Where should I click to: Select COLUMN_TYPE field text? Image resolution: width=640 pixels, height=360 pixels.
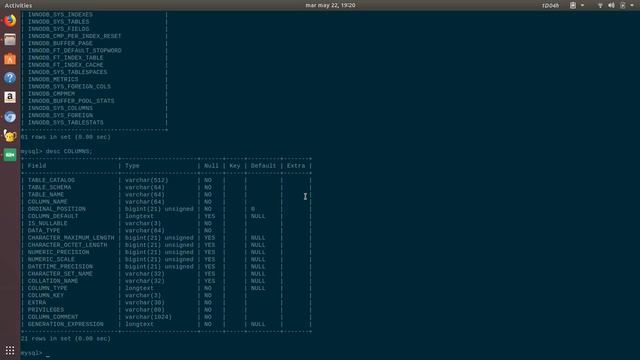tap(48, 288)
